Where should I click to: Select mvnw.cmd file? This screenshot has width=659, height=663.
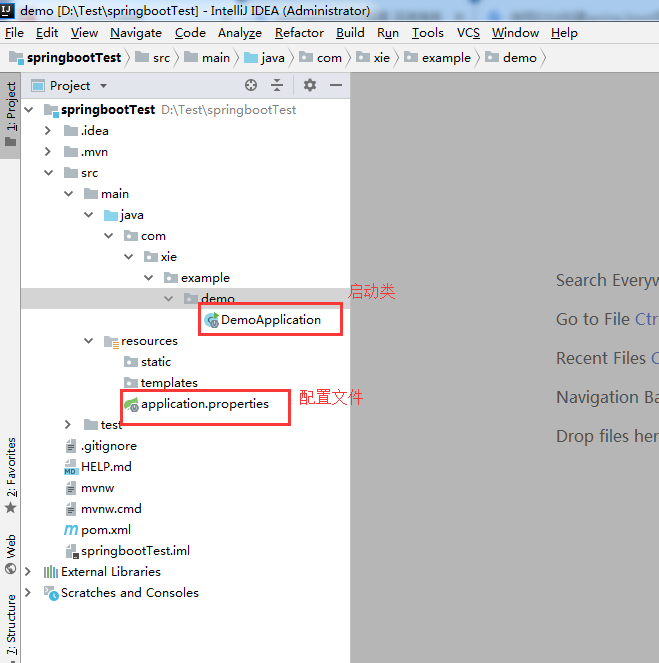pos(111,509)
